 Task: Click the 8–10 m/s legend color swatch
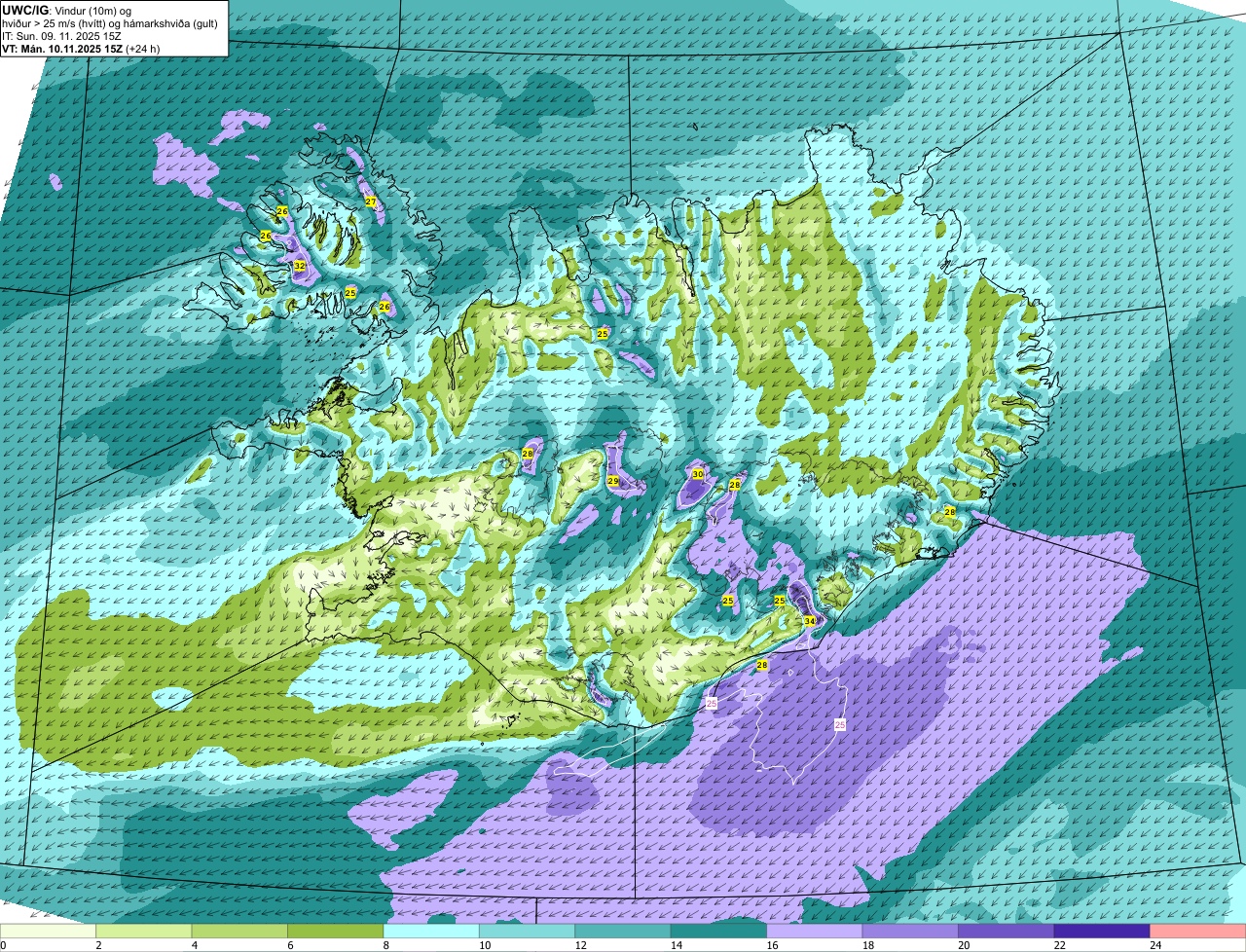pos(431,931)
